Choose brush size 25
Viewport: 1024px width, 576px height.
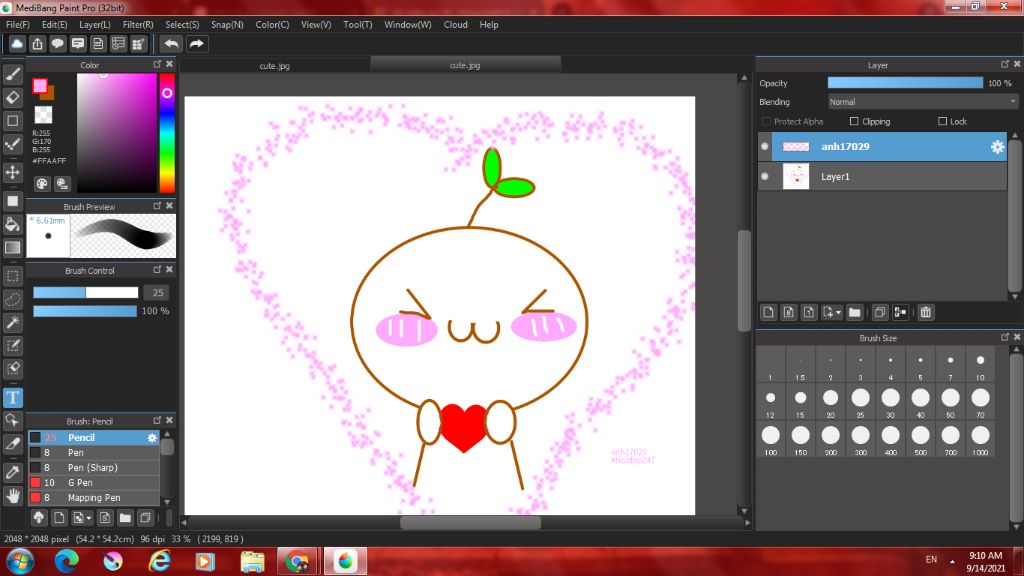[861, 402]
